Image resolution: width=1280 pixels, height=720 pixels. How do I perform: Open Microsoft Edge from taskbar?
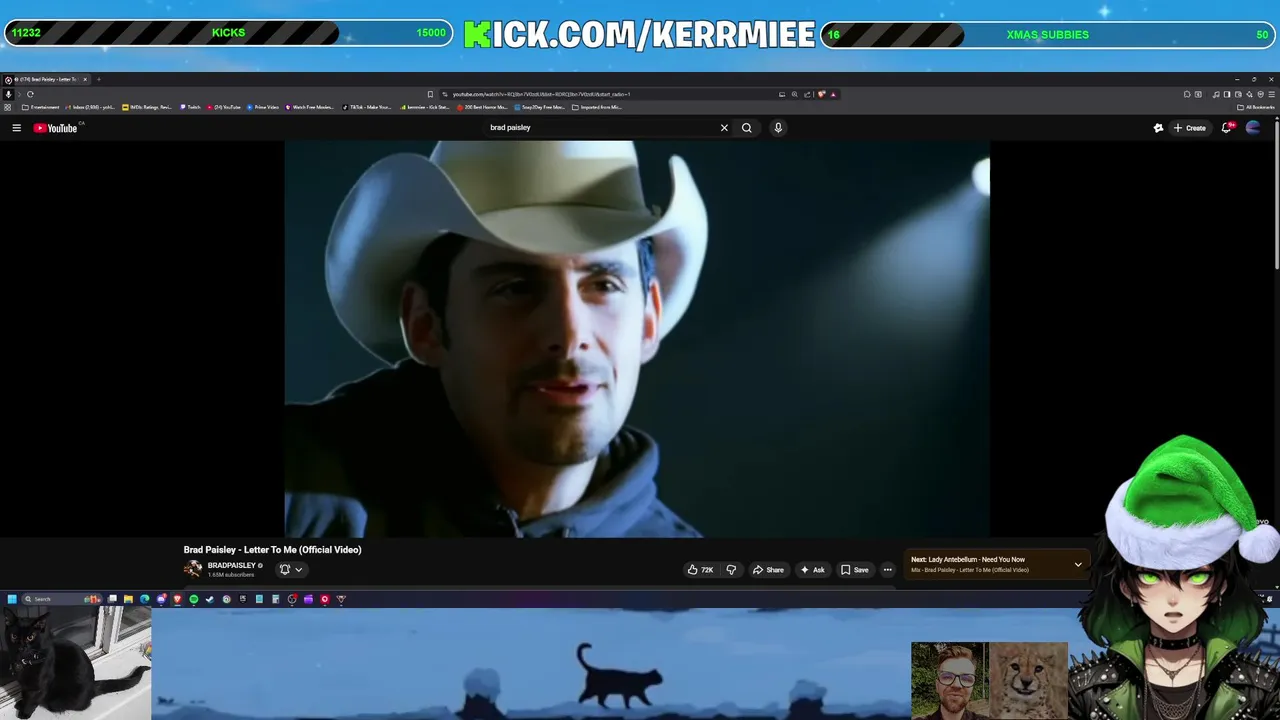145,599
